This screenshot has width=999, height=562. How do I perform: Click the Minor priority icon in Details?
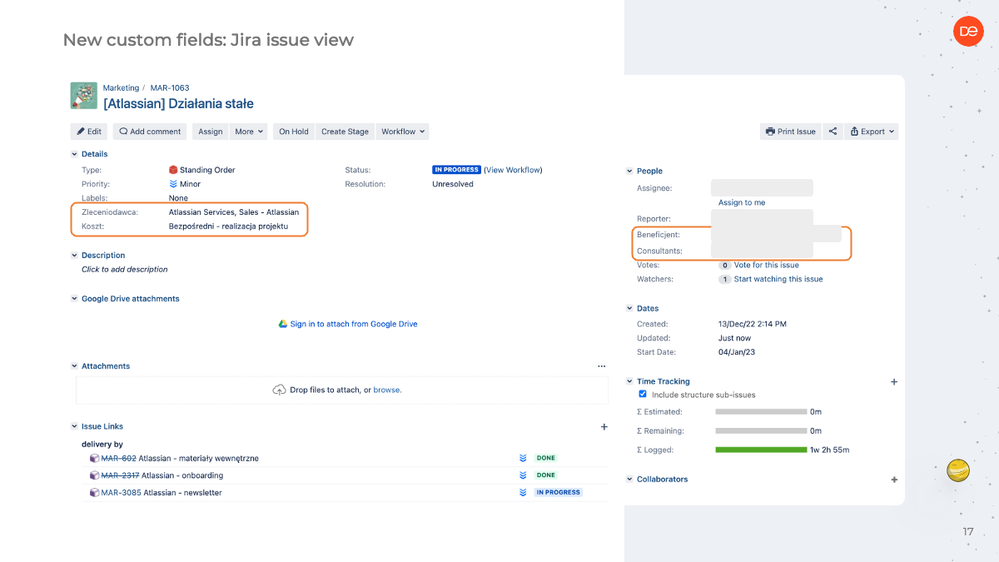pyautogui.click(x=173, y=184)
